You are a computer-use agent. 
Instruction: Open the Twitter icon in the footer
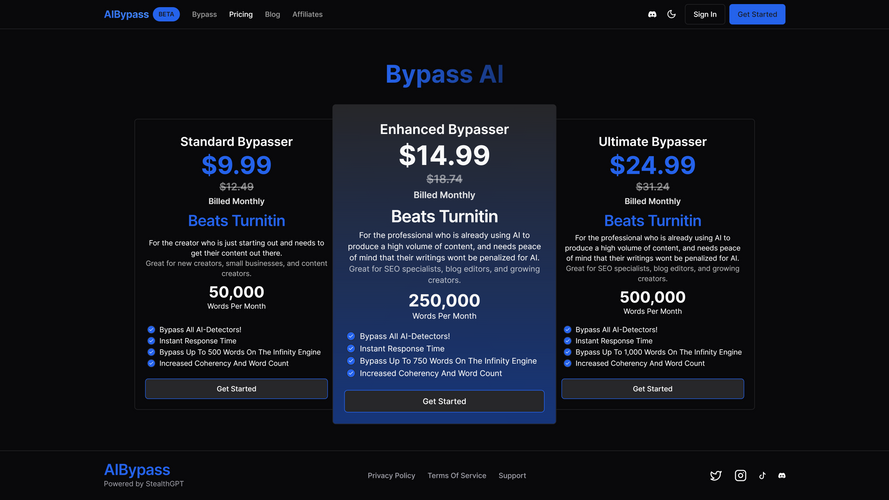[716, 476]
